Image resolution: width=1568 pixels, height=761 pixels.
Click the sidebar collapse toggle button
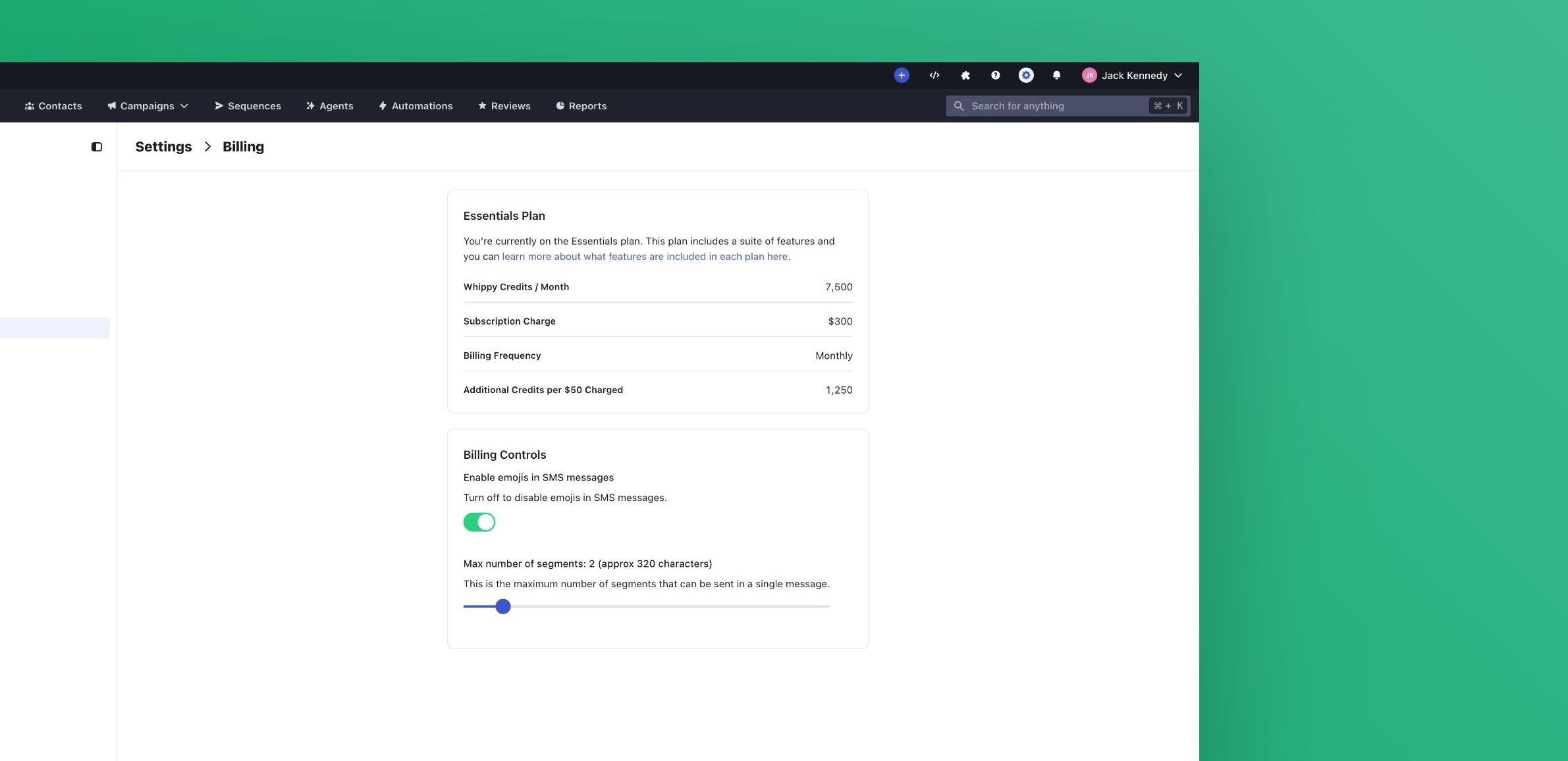point(96,146)
